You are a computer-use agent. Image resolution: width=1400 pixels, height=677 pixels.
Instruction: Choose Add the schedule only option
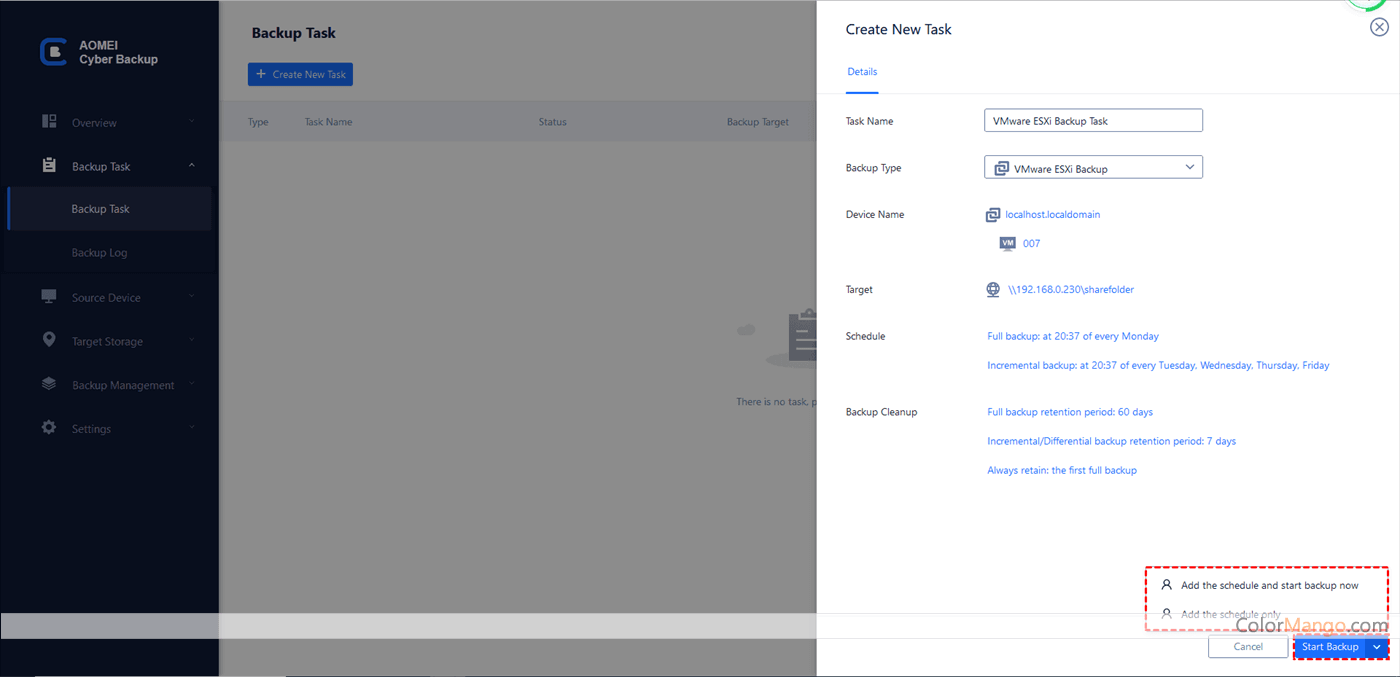point(1230,613)
